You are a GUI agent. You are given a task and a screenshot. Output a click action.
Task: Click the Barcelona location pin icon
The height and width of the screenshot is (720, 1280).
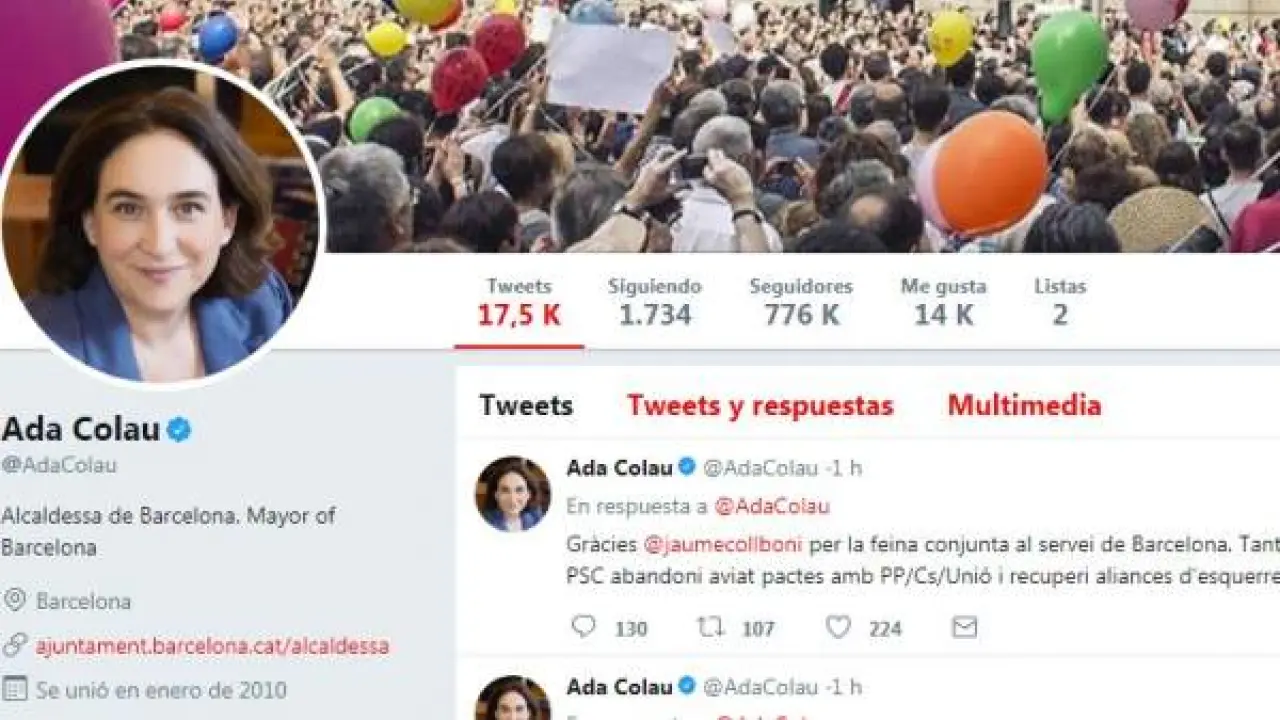pyautogui.click(x=14, y=601)
